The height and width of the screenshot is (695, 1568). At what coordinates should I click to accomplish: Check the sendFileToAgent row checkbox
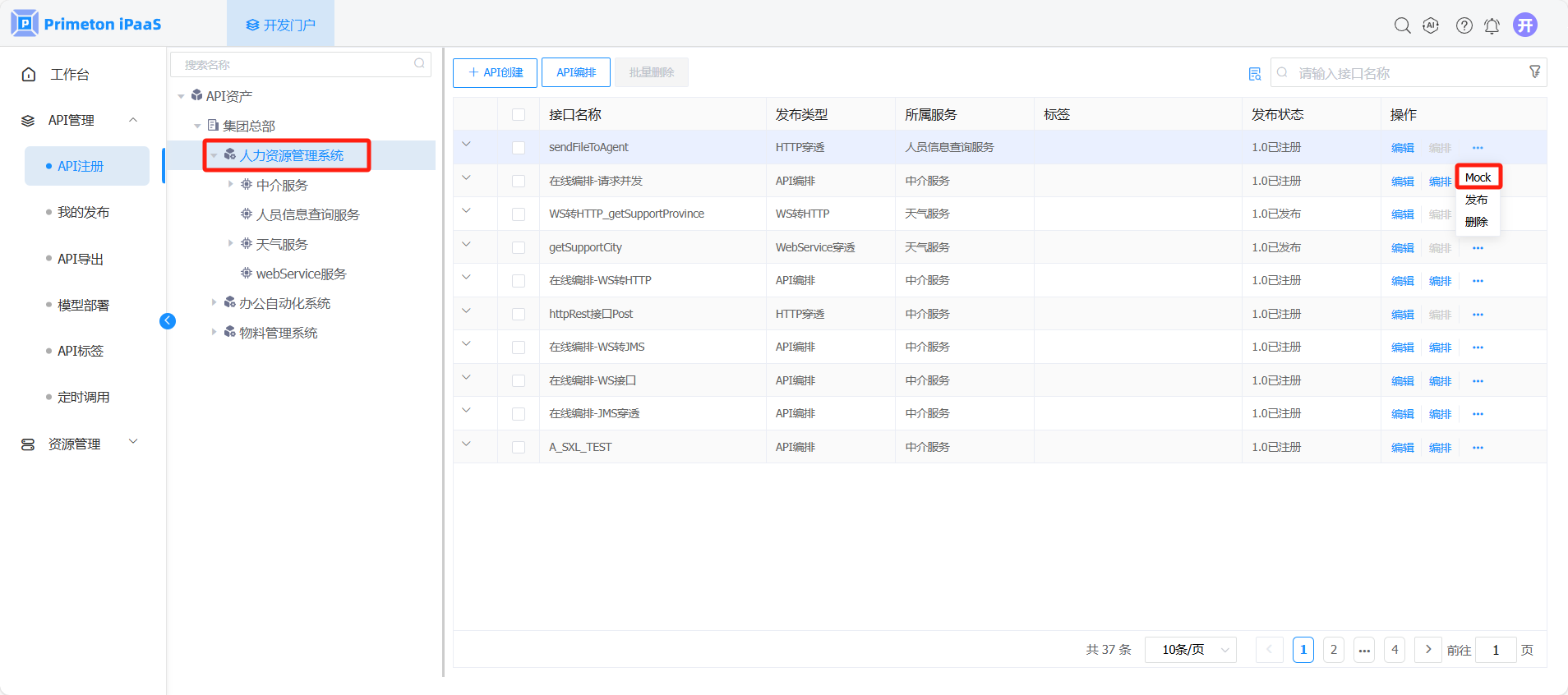[519, 148]
